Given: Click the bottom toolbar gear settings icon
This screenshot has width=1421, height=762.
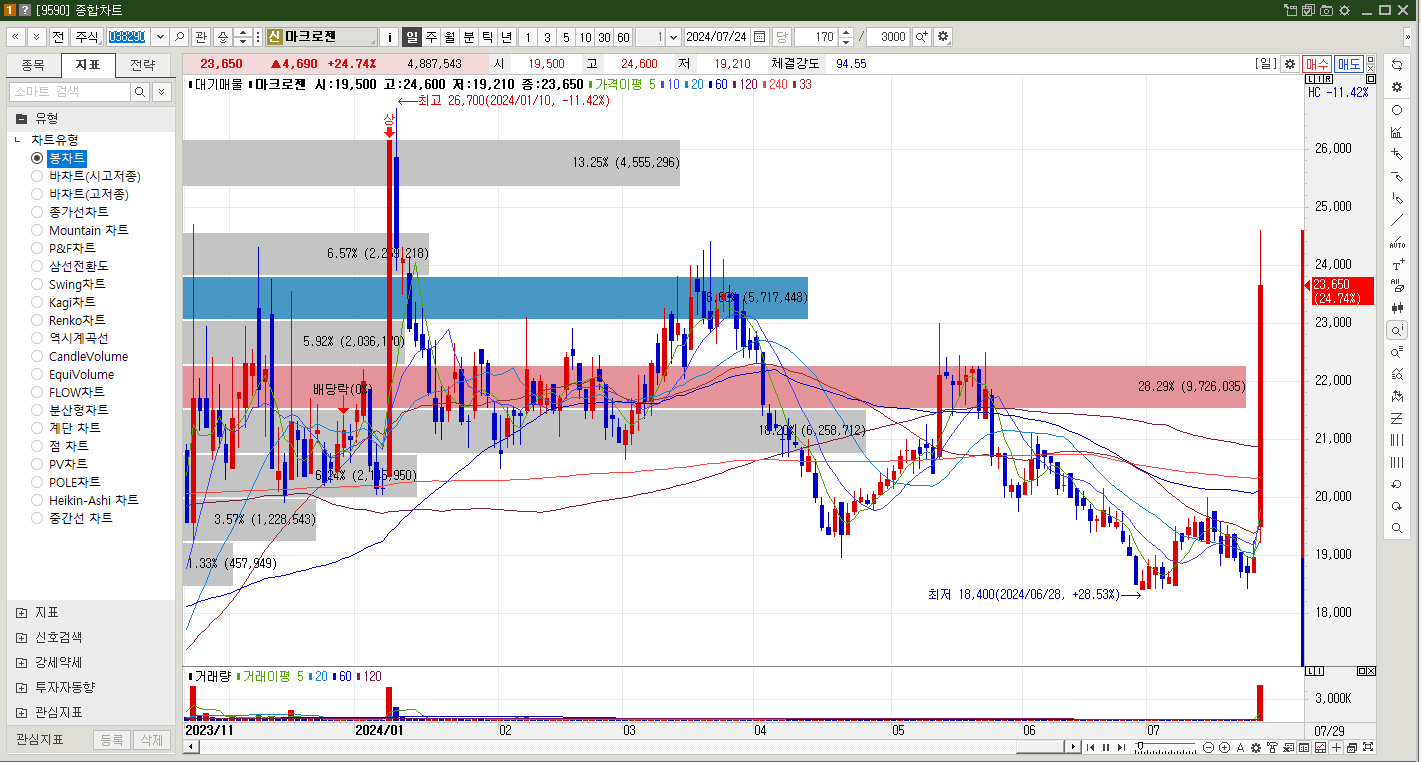Looking at the screenshot, I should (1256, 748).
